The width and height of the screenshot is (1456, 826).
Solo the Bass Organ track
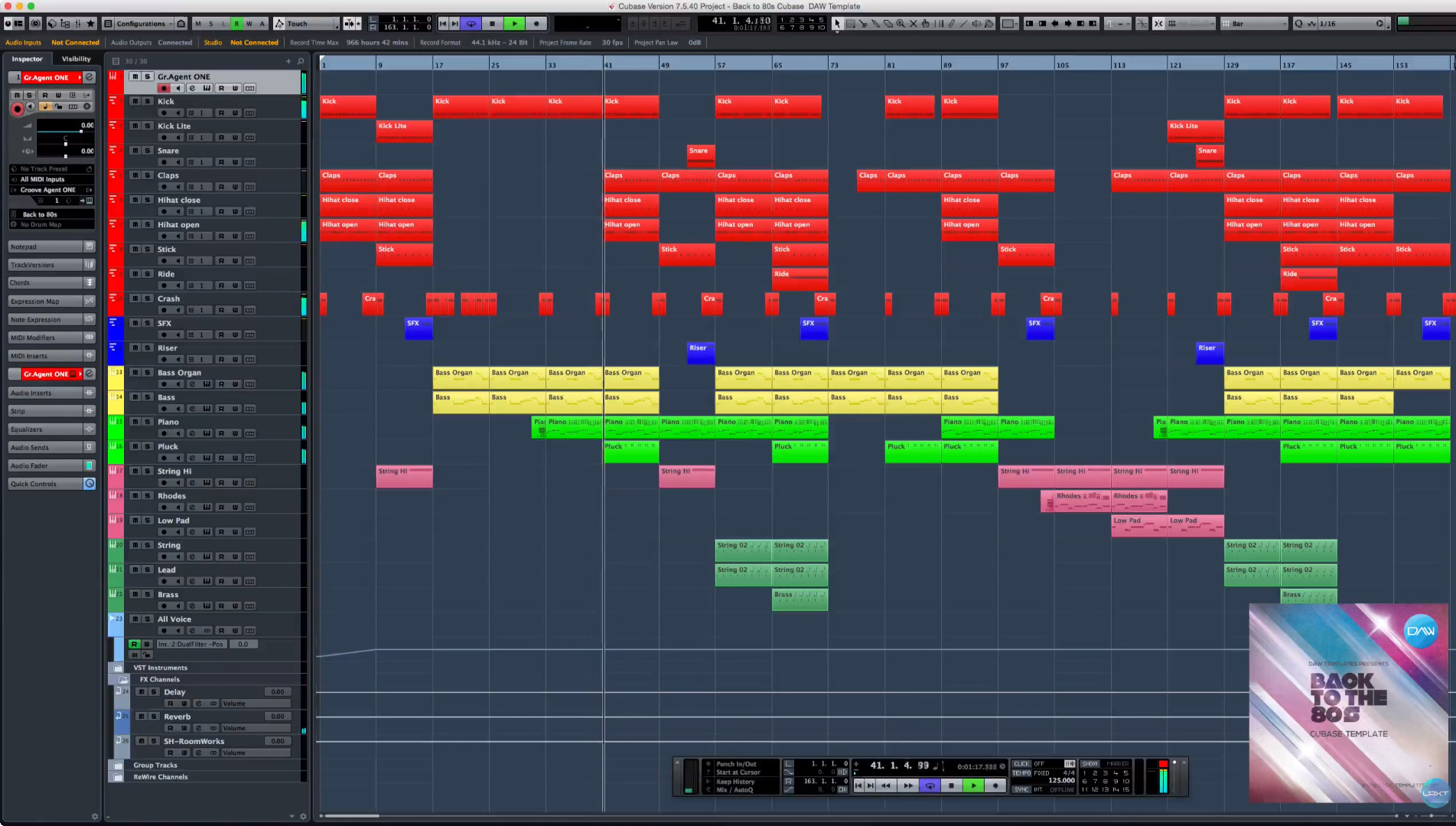[148, 373]
